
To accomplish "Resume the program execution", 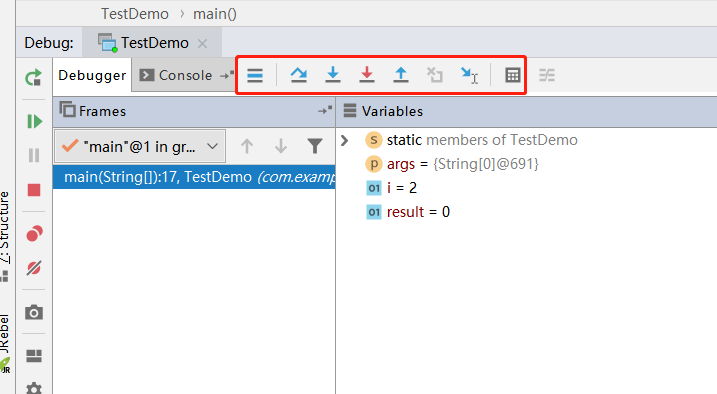I will pos(34,122).
